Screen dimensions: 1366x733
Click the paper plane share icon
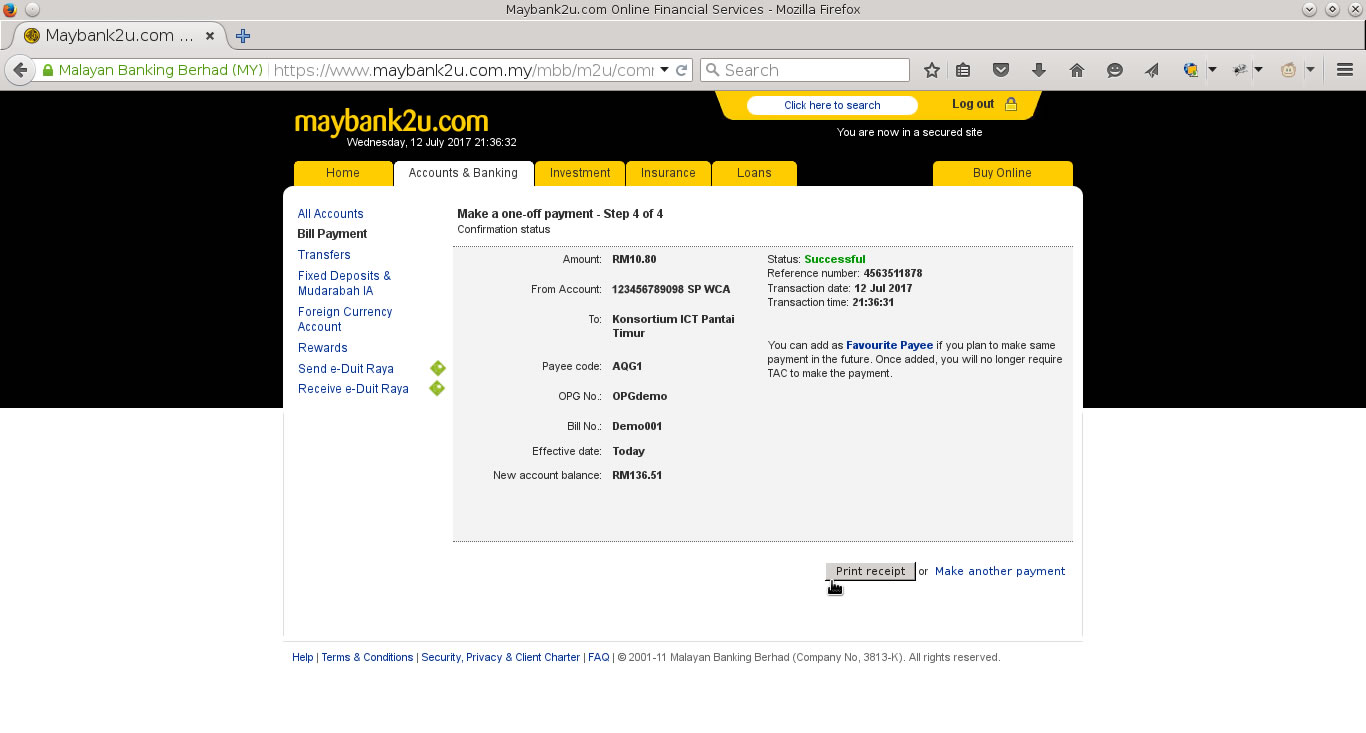[x=1153, y=70]
